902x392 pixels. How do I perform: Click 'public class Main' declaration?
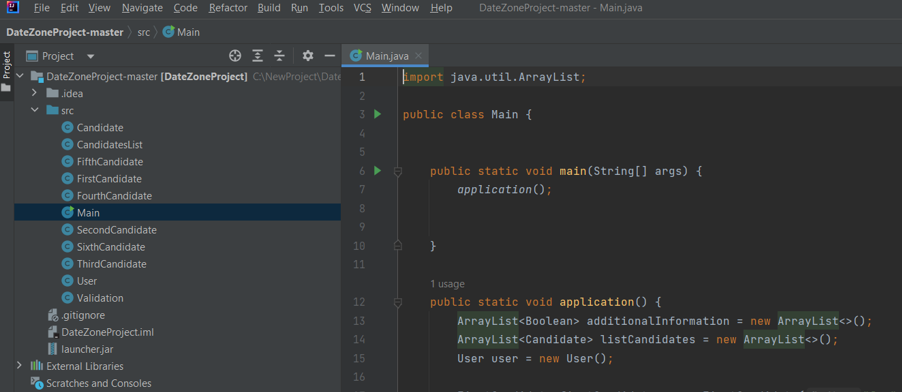click(467, 115)
